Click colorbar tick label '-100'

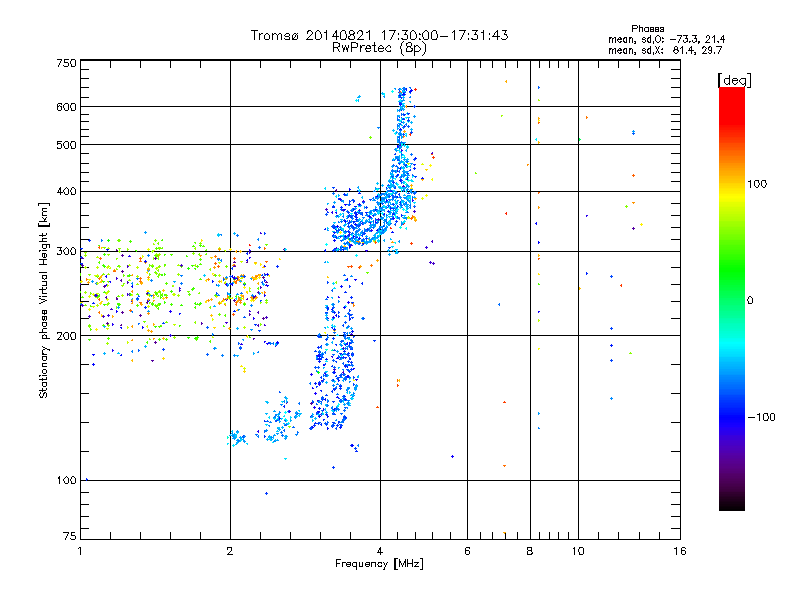[x=761, y=417]
